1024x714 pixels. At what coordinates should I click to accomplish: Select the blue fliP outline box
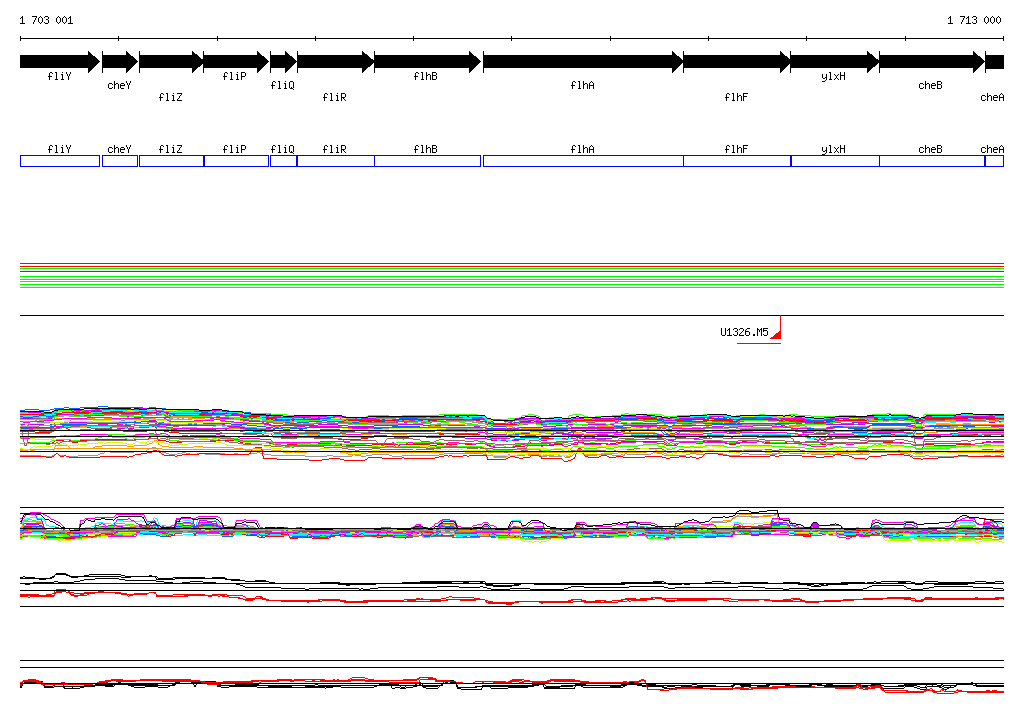[236, 161]
